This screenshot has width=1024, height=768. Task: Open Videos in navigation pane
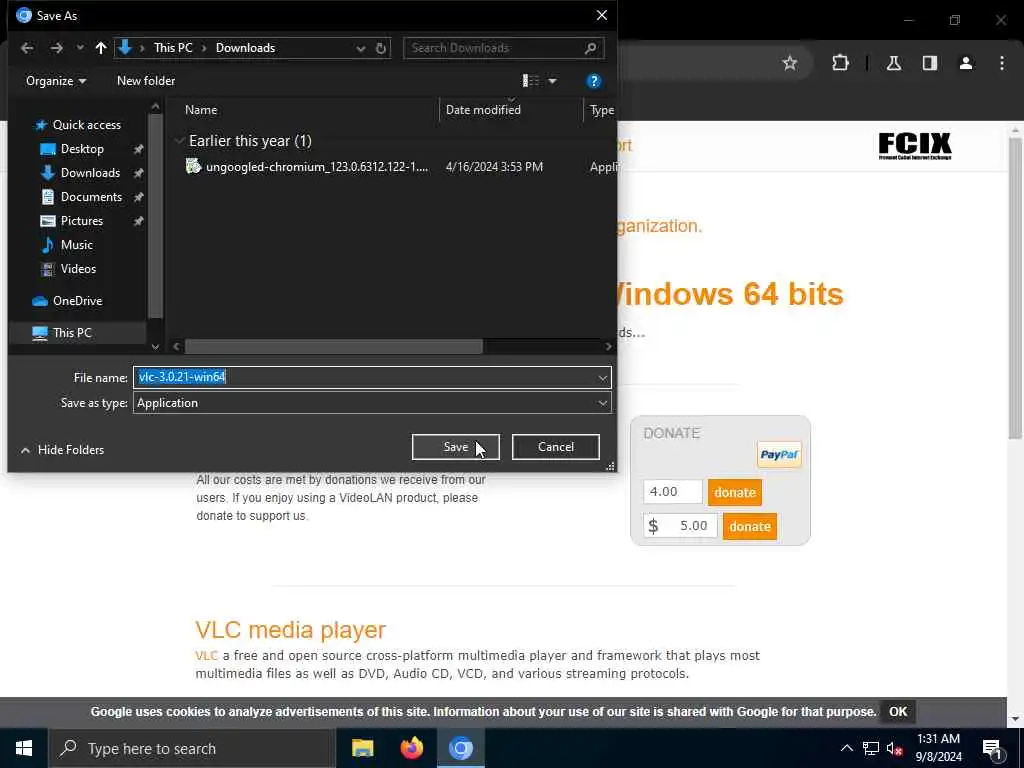click(78, 269)
